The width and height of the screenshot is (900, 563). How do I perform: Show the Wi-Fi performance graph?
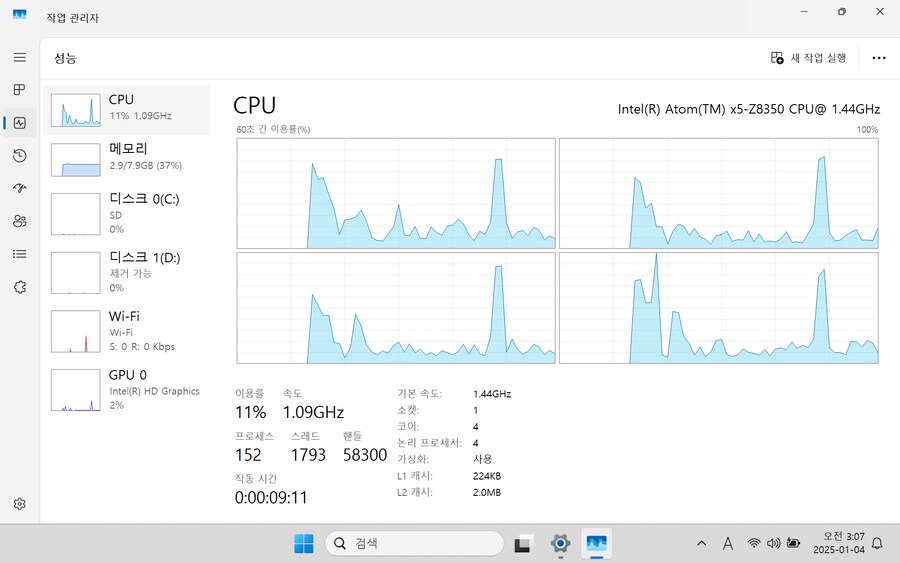(126, 331)
